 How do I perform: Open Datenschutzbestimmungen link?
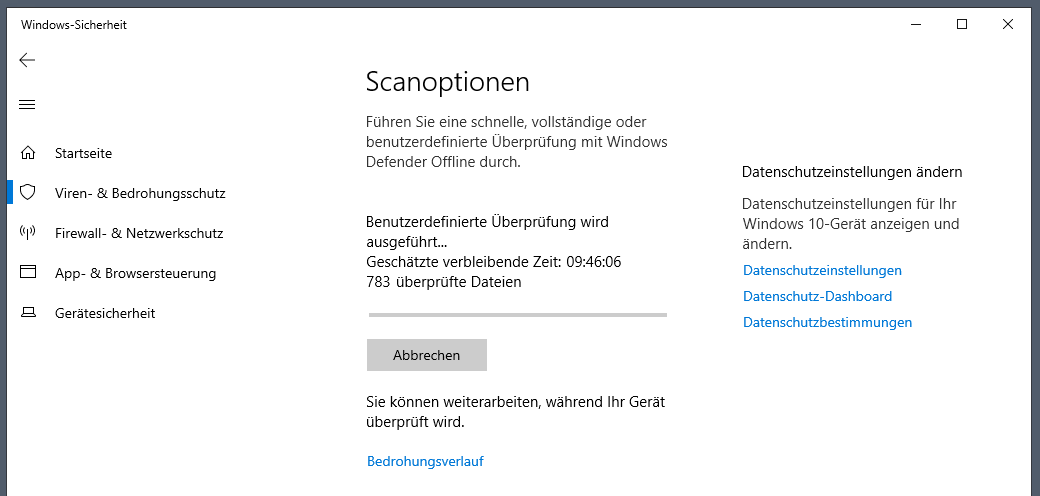827,322
